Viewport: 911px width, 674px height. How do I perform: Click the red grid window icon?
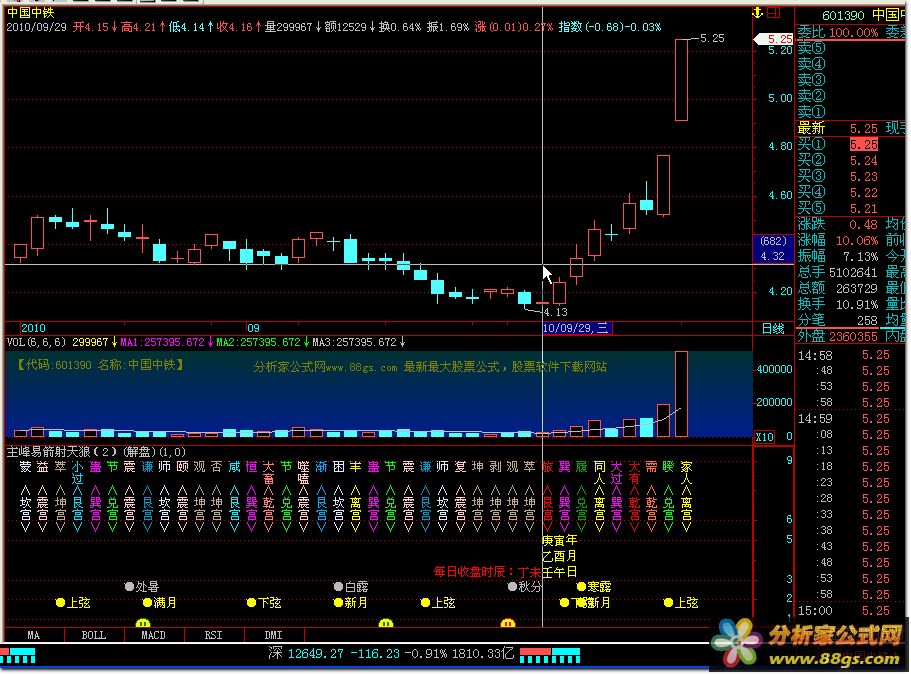point(773,12)
